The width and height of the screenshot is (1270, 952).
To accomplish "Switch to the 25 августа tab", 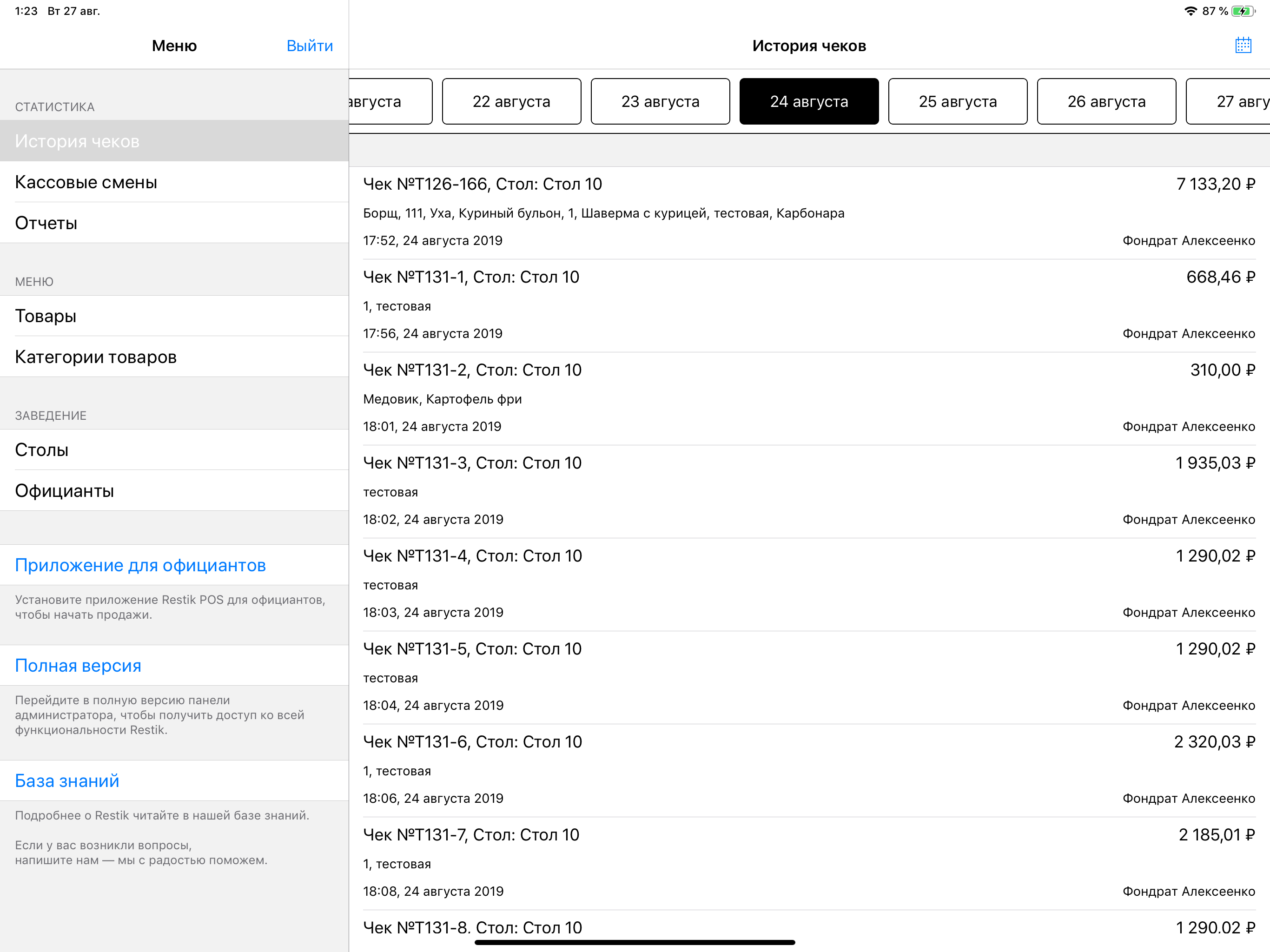I will [x=957, y=101].
